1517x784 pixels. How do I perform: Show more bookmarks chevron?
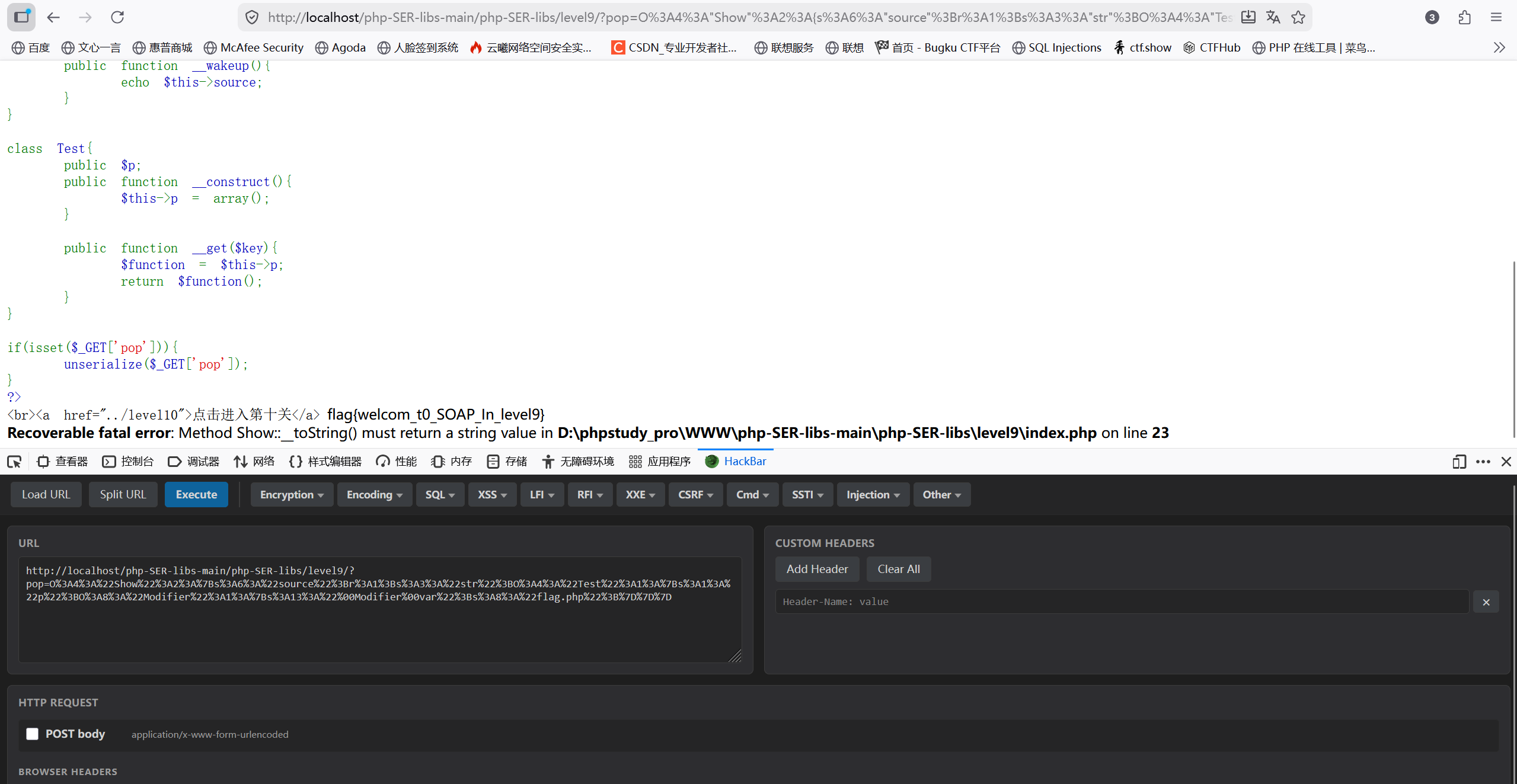(1499, 47)
